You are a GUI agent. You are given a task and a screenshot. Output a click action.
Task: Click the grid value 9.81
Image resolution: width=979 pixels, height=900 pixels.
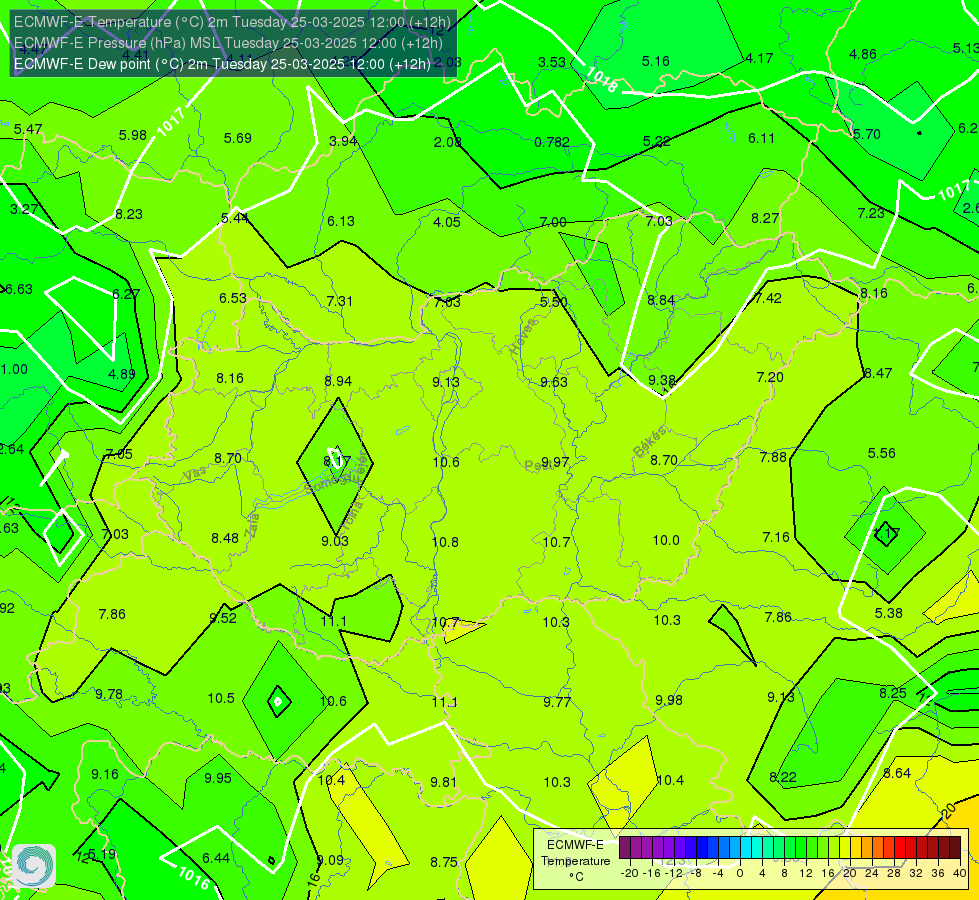pyautogui.click(x=444, y=782)
